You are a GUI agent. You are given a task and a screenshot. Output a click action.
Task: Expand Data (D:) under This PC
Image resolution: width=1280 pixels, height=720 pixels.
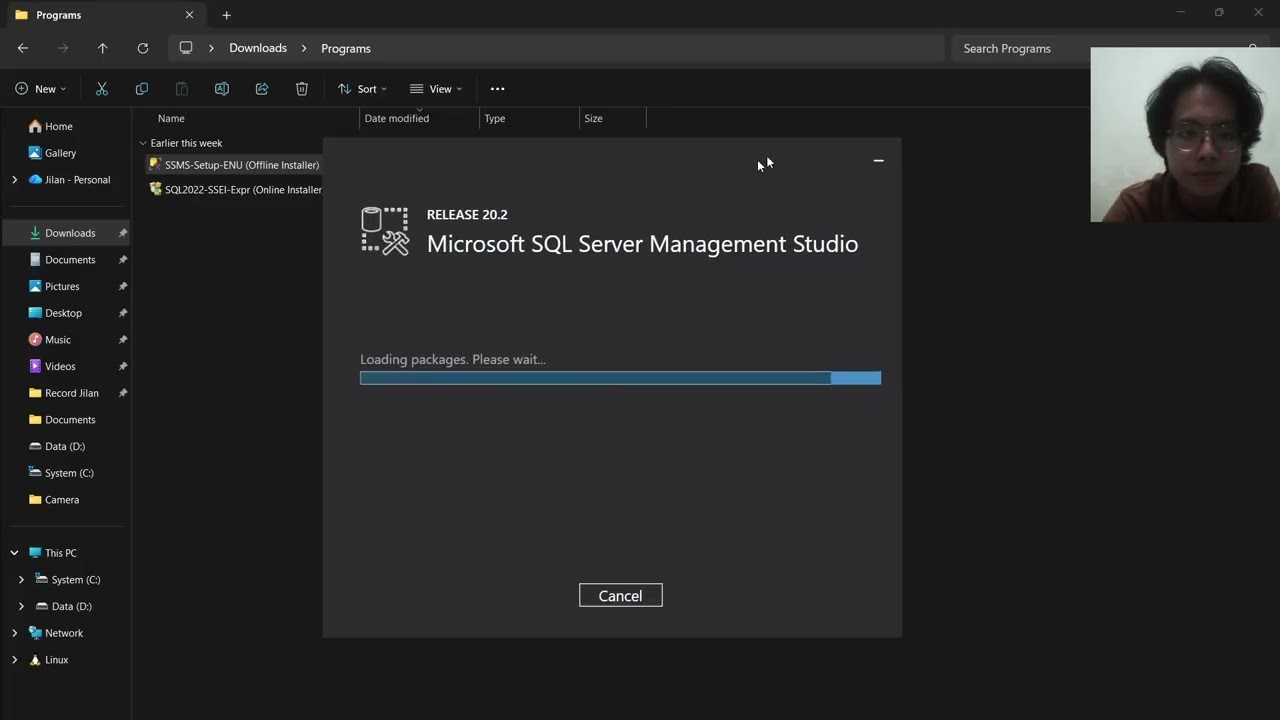(x=21, y=606)
